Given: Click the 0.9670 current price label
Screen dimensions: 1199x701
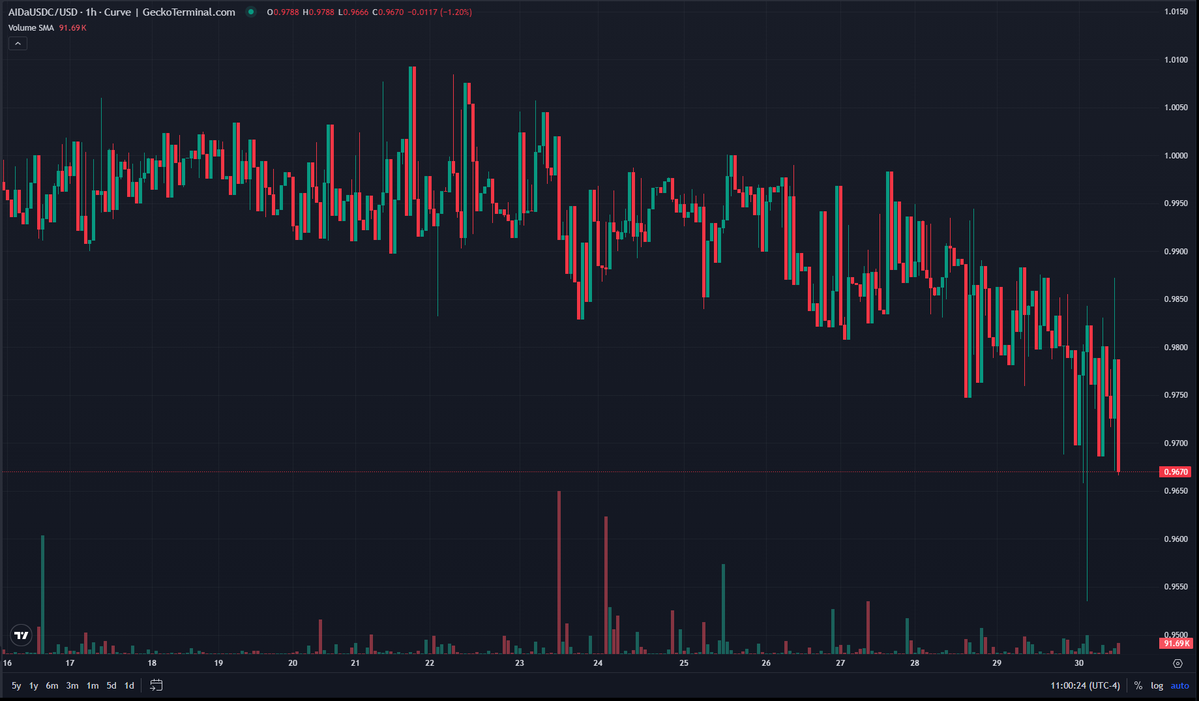Looking at the screenshot, I should 1174,471.
